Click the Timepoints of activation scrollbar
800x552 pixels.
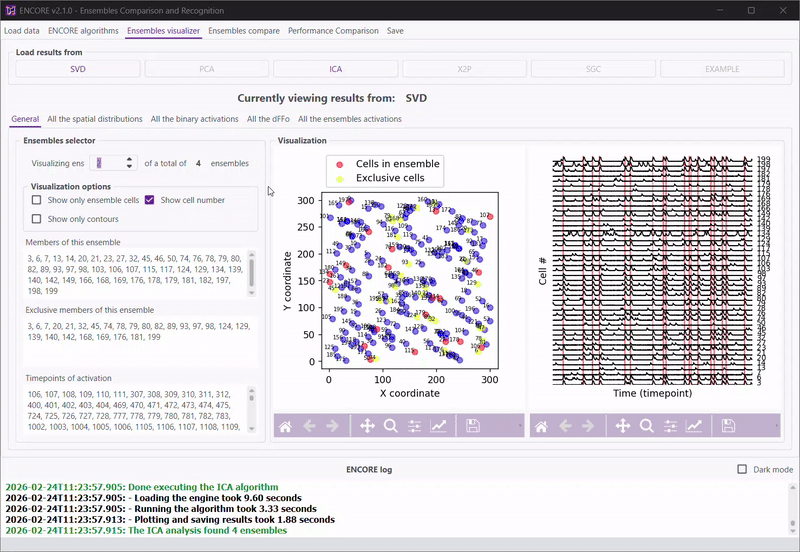coord(252,409)
